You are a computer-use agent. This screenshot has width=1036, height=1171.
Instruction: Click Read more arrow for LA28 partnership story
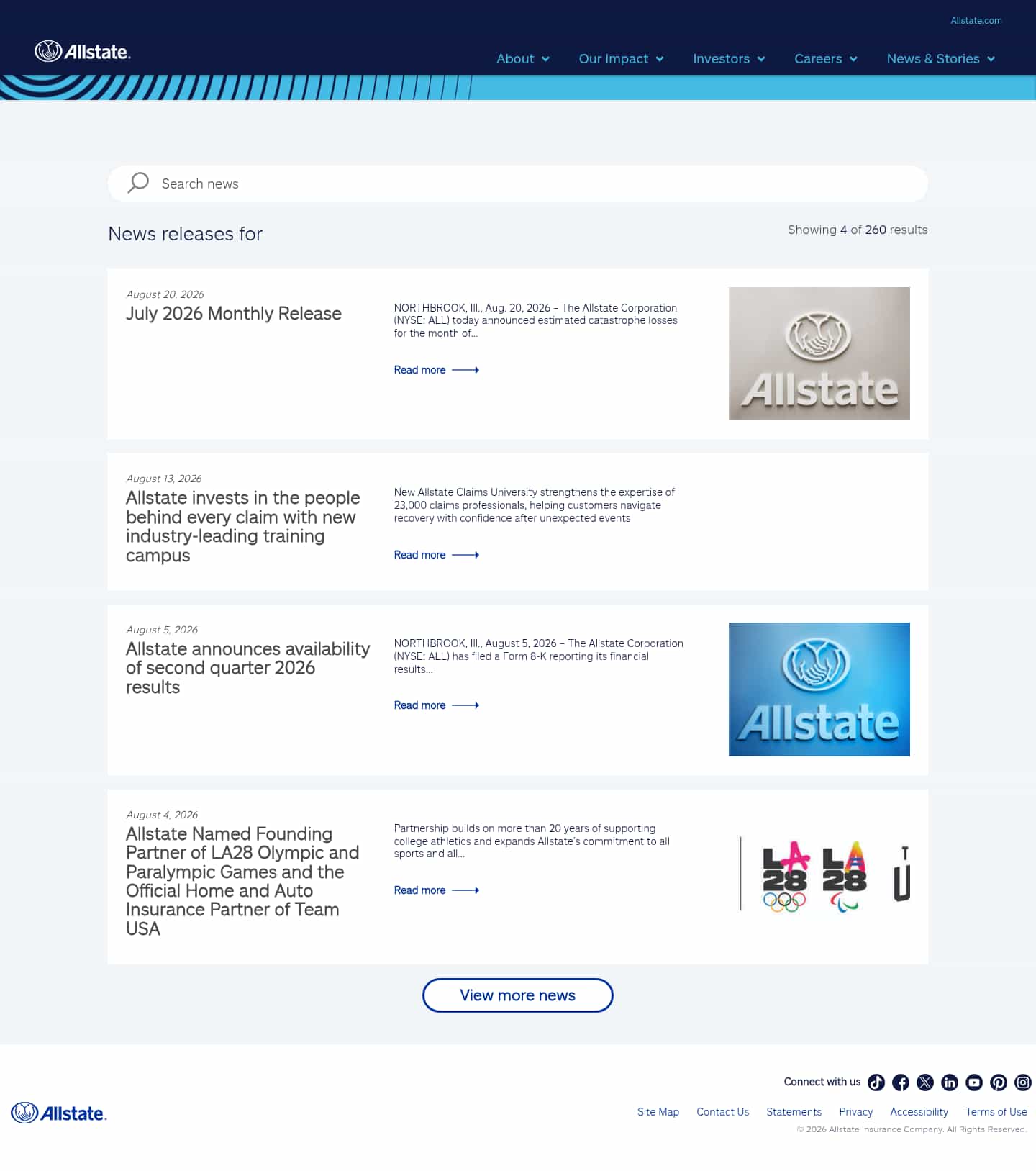coord(465,890)
